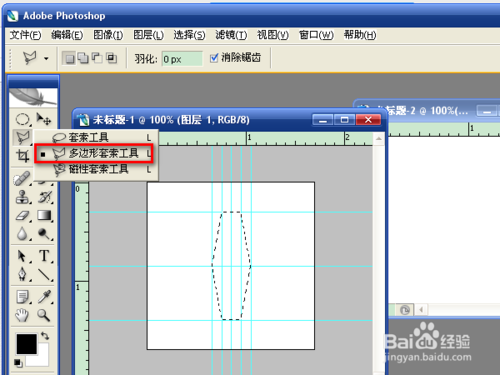Screen dimensions: 500x375
Task: Select the Move tool
Action: click(44, 119)
